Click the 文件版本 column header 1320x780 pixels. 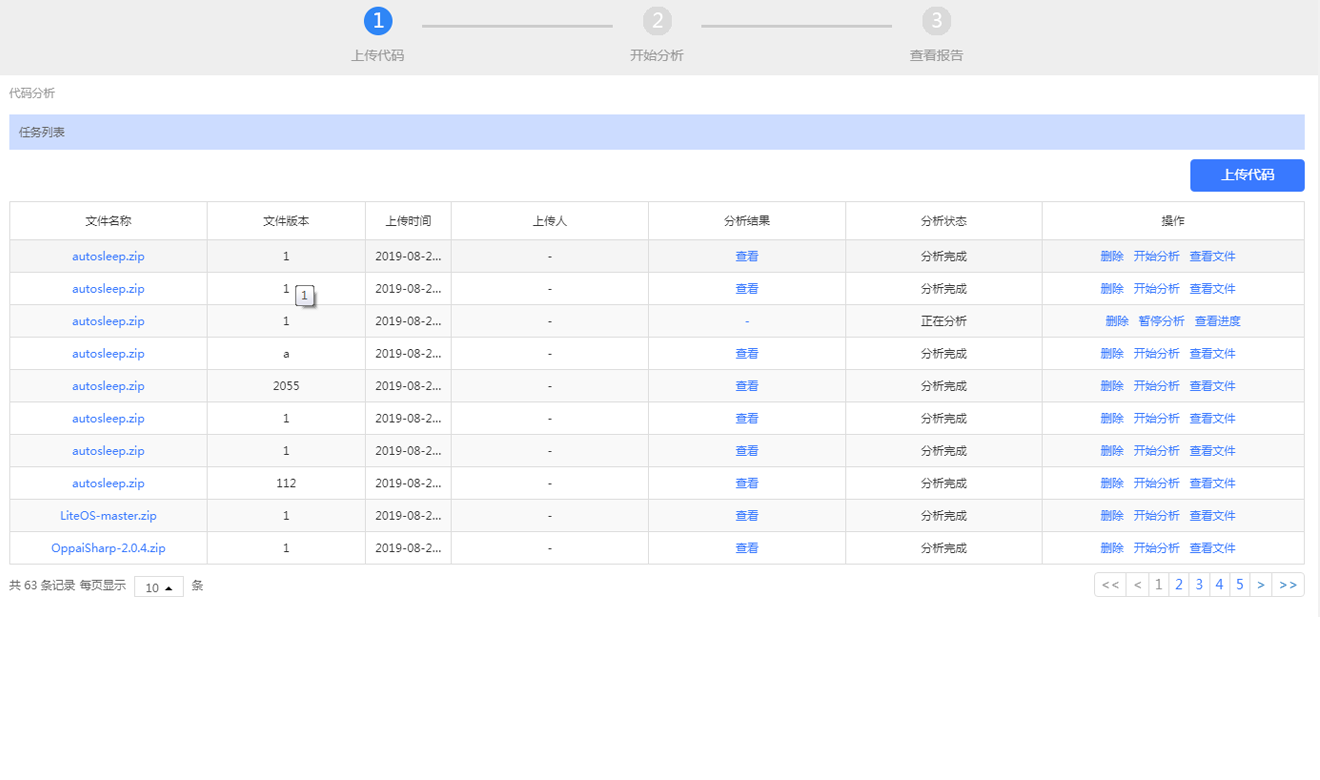[286, 221]
